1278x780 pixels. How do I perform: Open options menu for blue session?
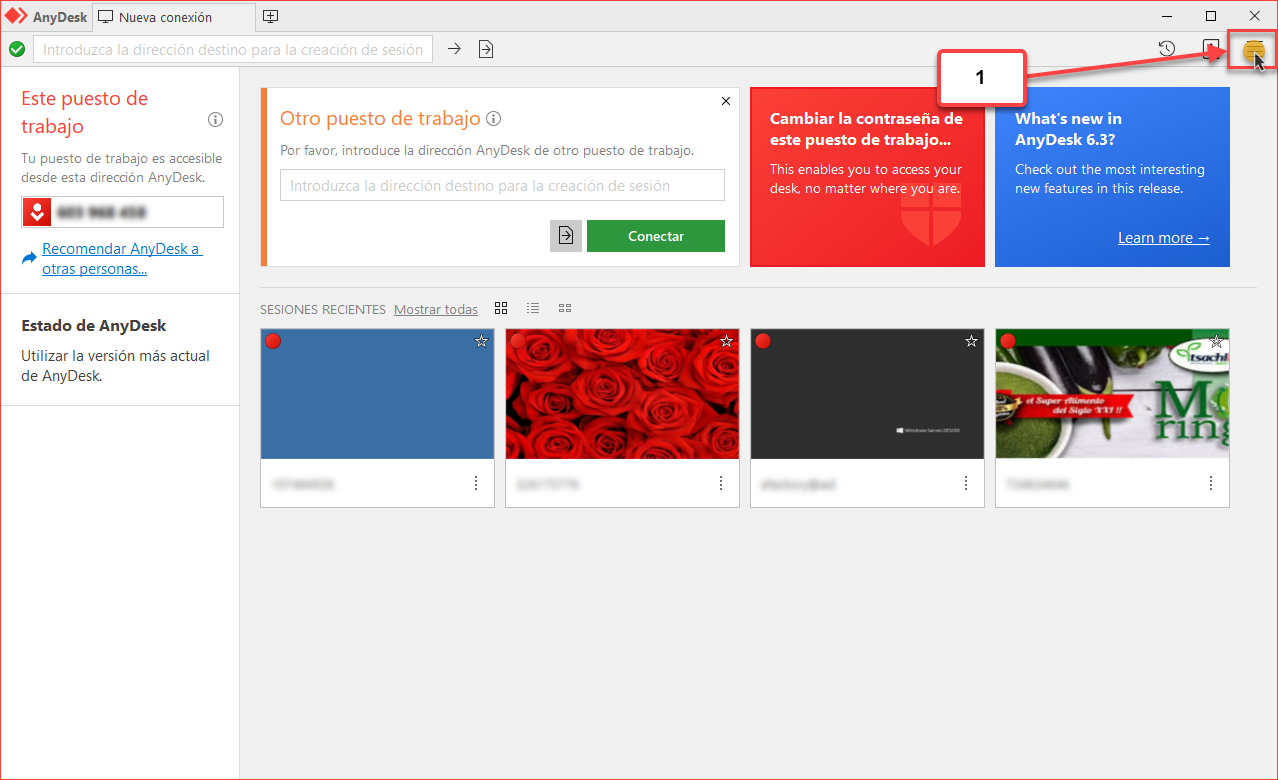pos(476,483)
